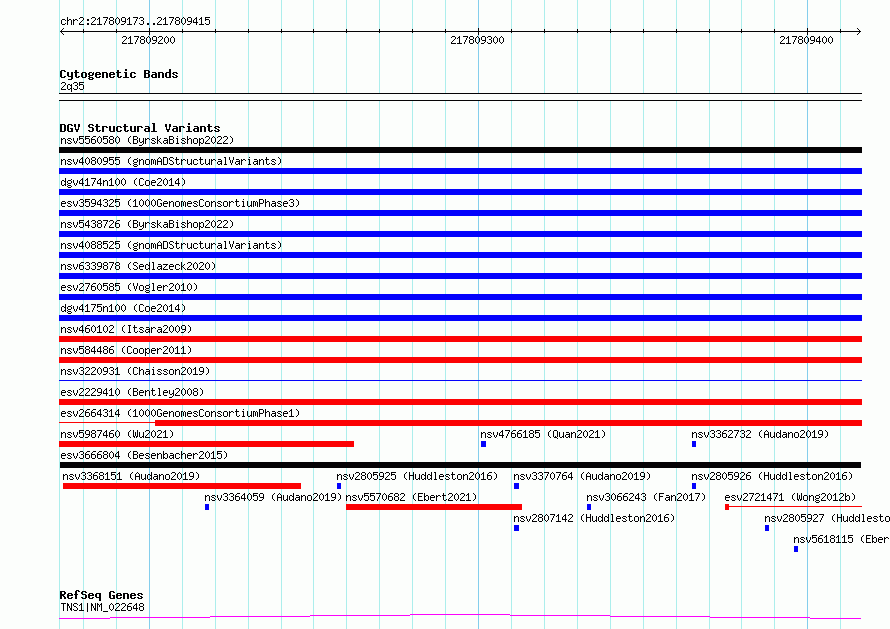Select the nsv4080955 gnomADStructuralVariants label

[171, 161]
